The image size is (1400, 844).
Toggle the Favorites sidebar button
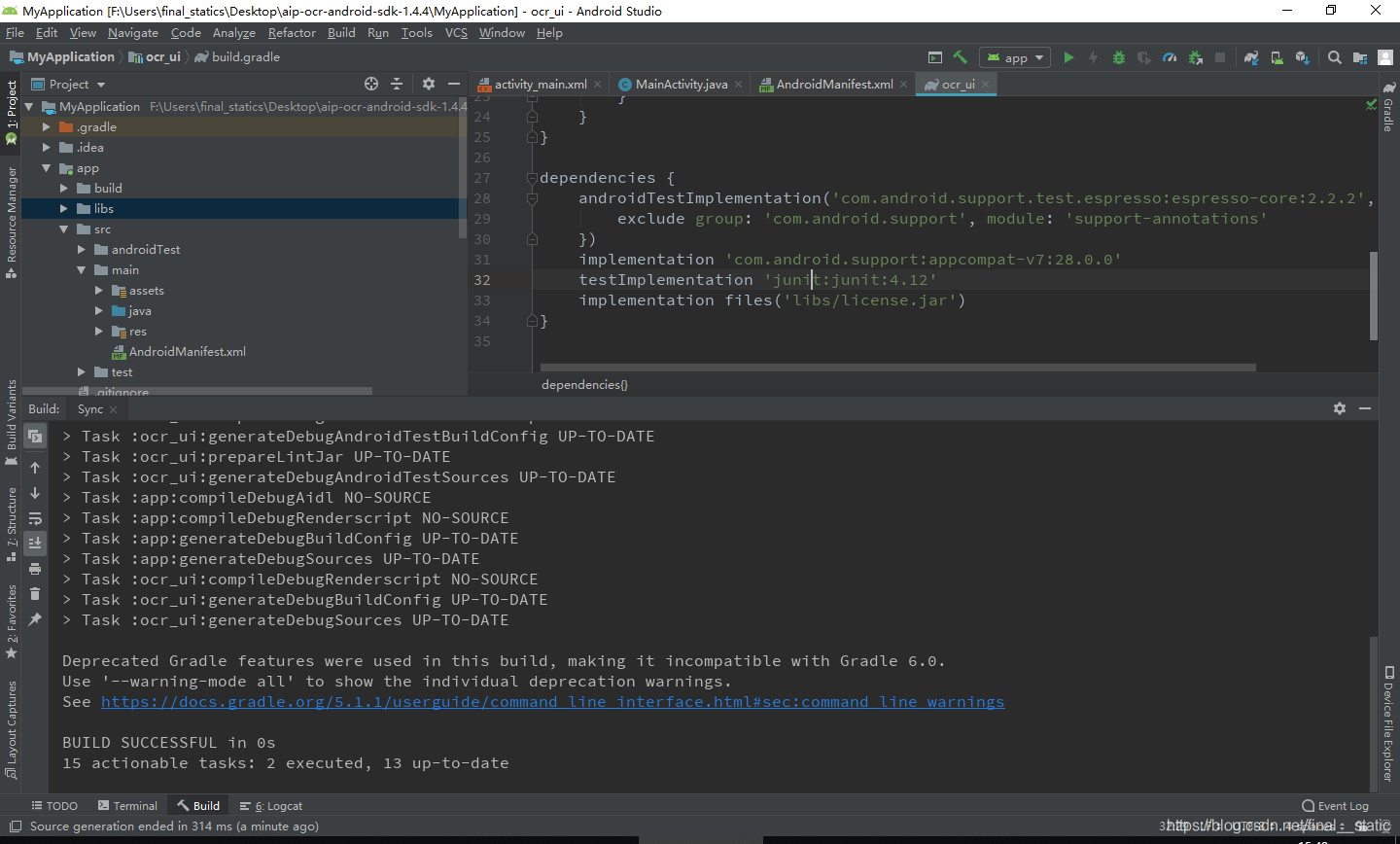pyautogui.click(x=12, y=622)
